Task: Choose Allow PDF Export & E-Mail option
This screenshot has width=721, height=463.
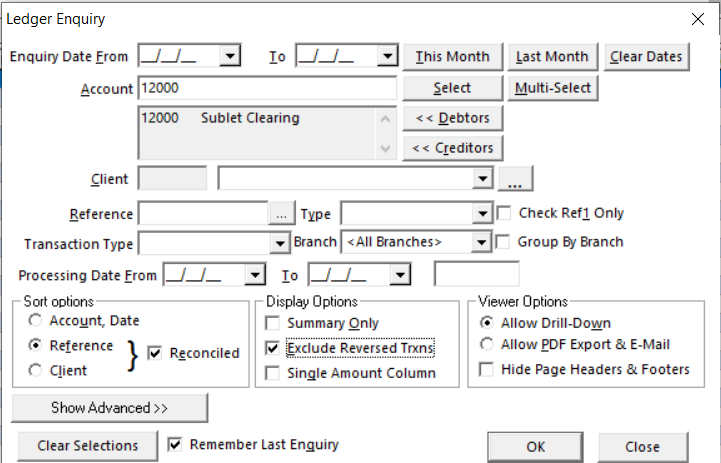Action: [487, 345]
